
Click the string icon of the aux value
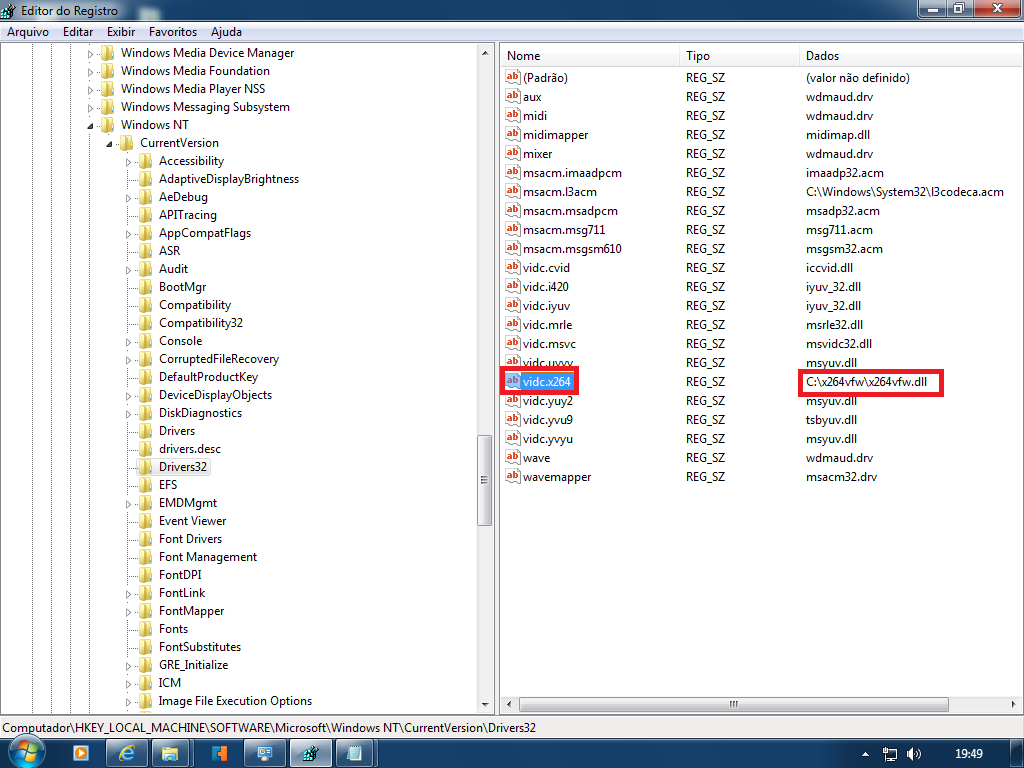(513, 96)
